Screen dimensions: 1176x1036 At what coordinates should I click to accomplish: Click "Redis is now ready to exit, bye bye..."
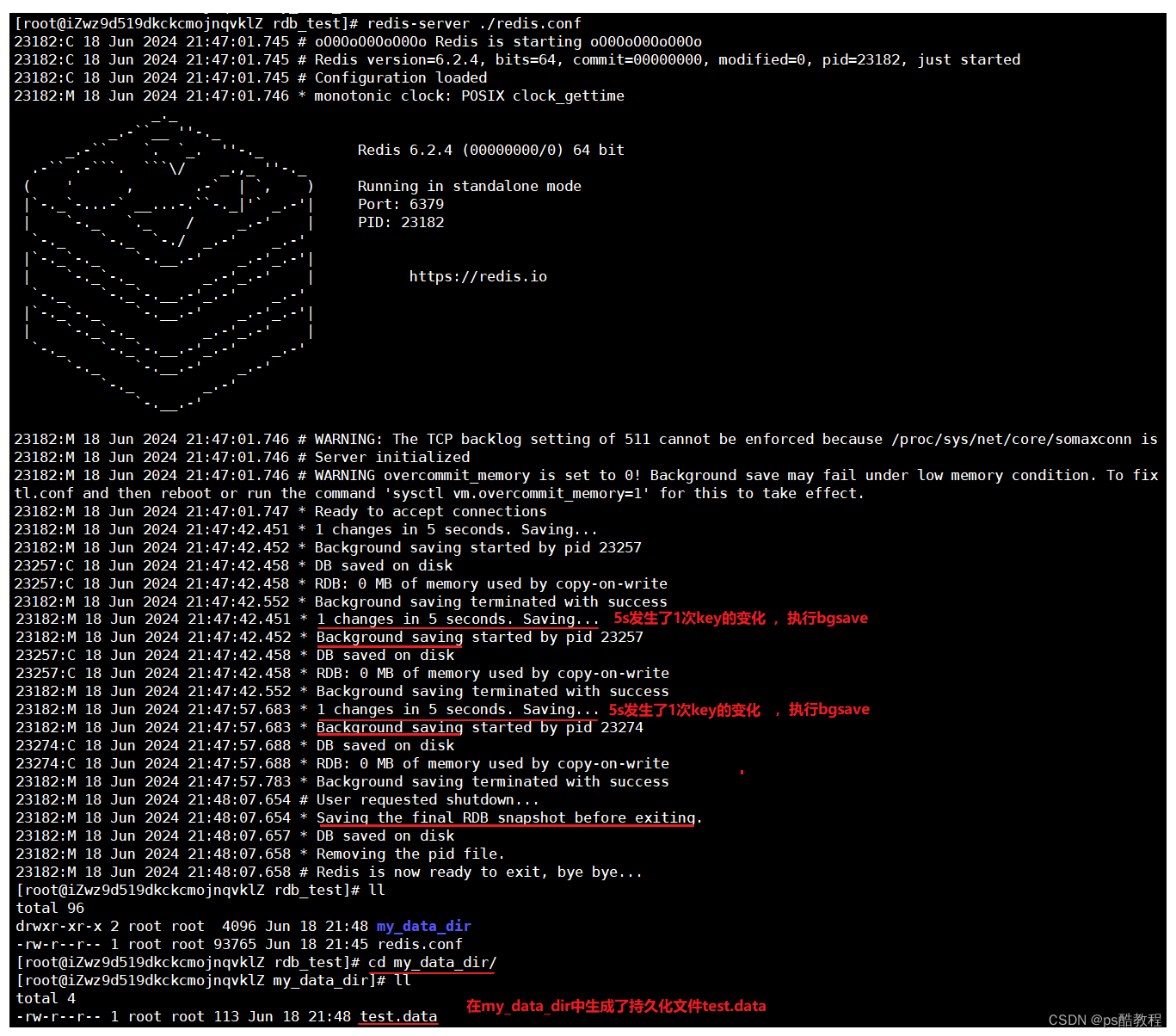click(479, 872)
